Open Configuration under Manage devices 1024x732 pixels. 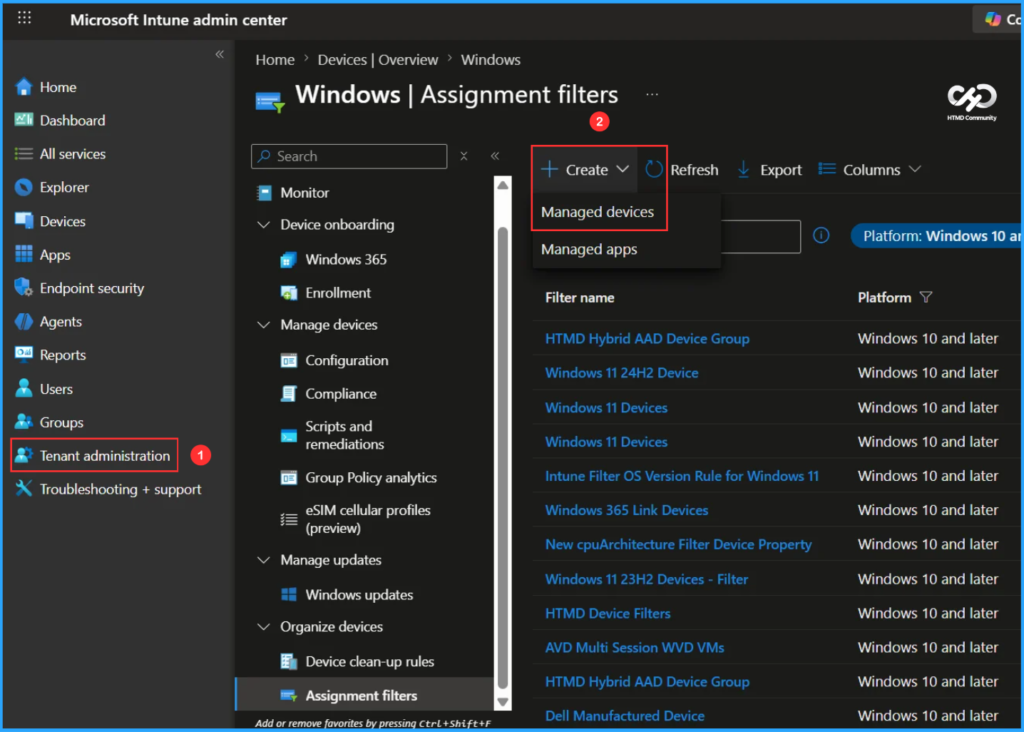click(x=347, y=360)
